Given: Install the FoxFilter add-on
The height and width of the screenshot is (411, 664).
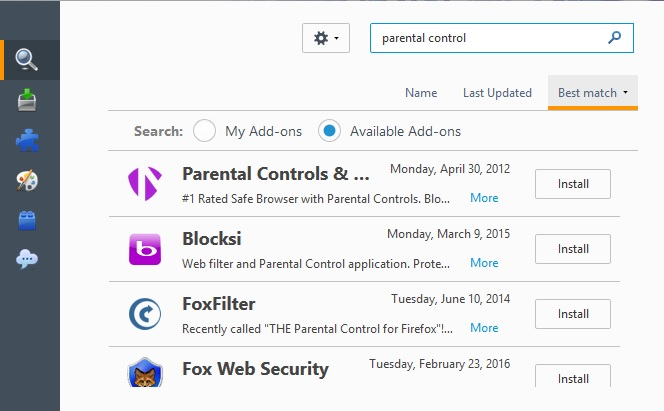Looking at the screenshot, I should (x=573, y=314).
